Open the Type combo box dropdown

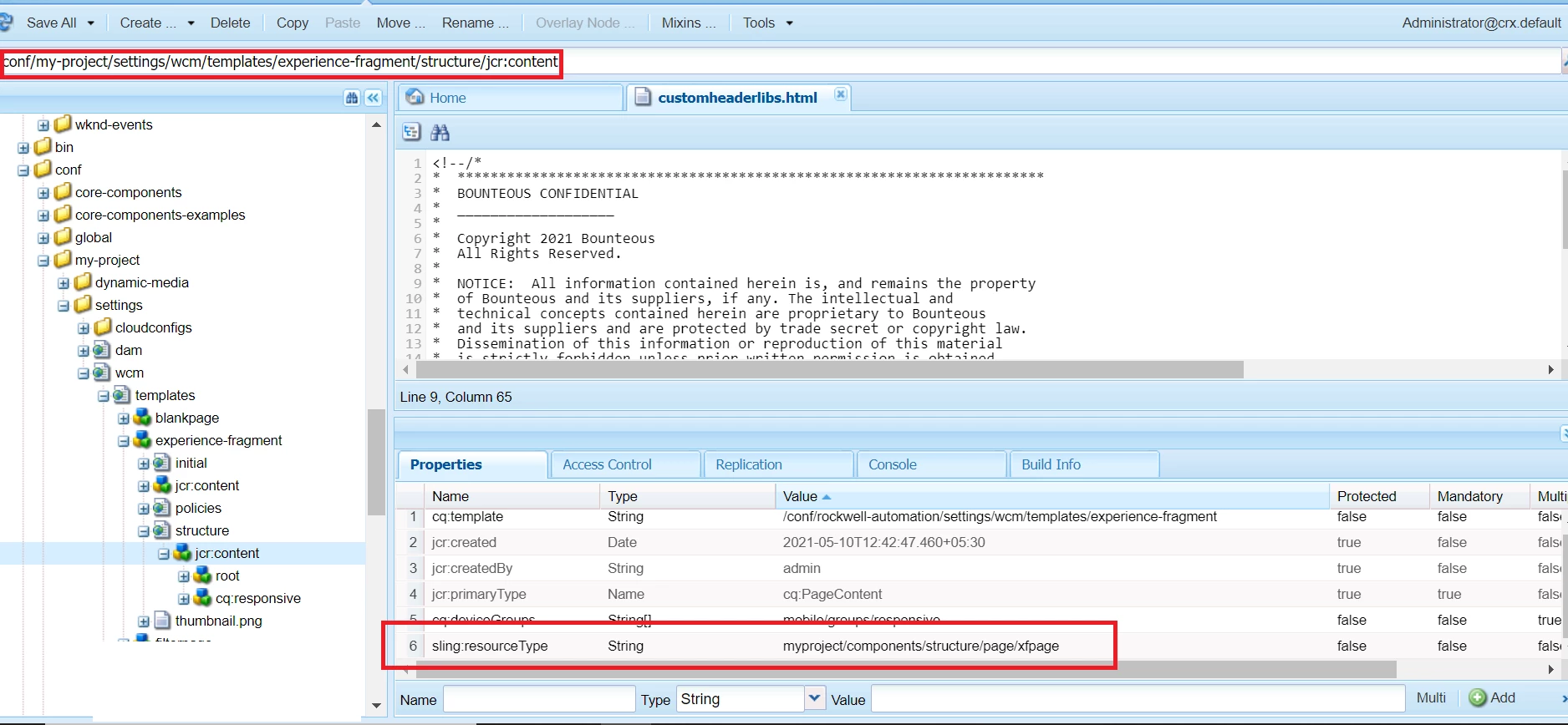click(x=815, y=698)
